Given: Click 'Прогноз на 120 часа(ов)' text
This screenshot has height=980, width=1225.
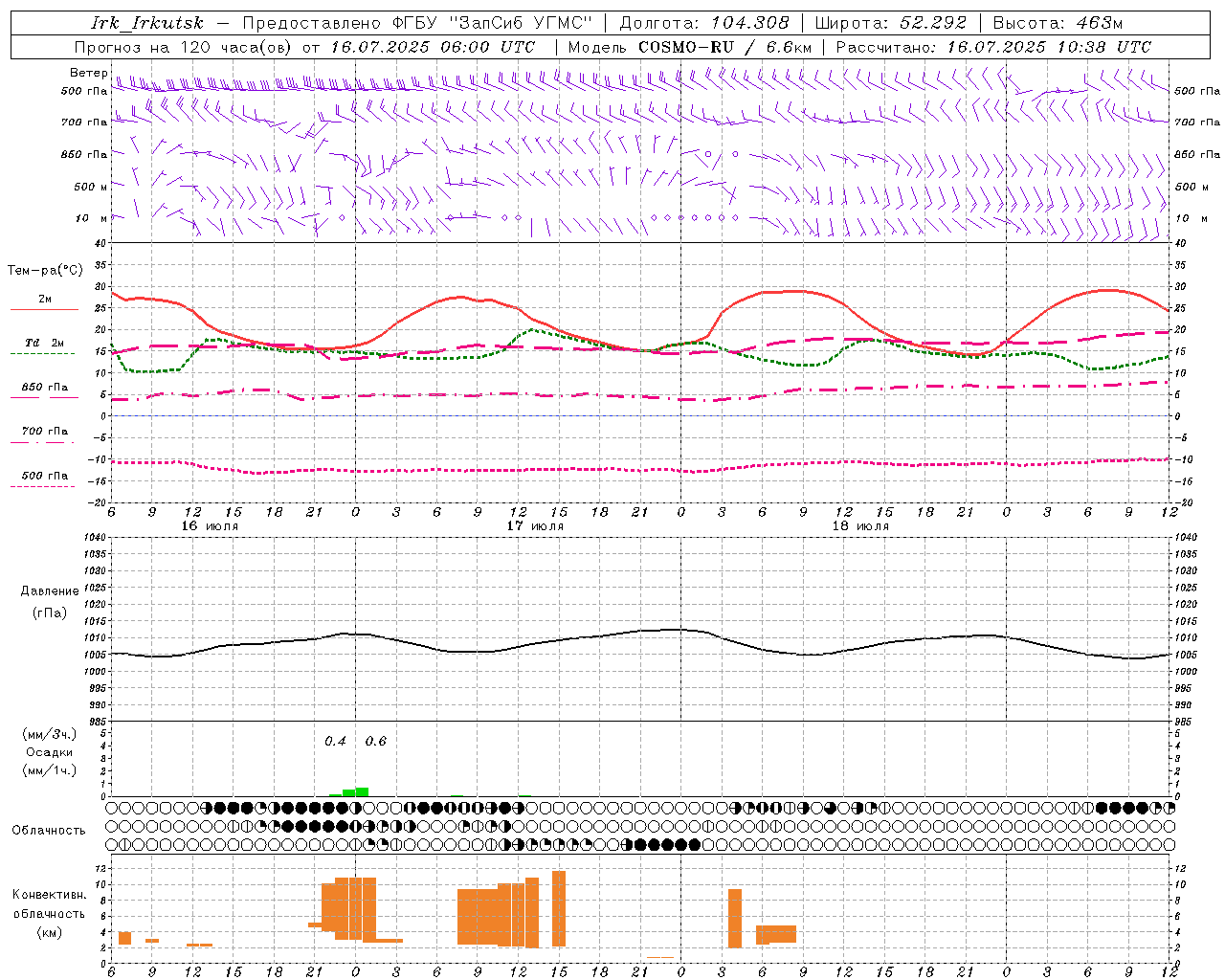Looking at the screenshot, I should [x=184, y=47].
